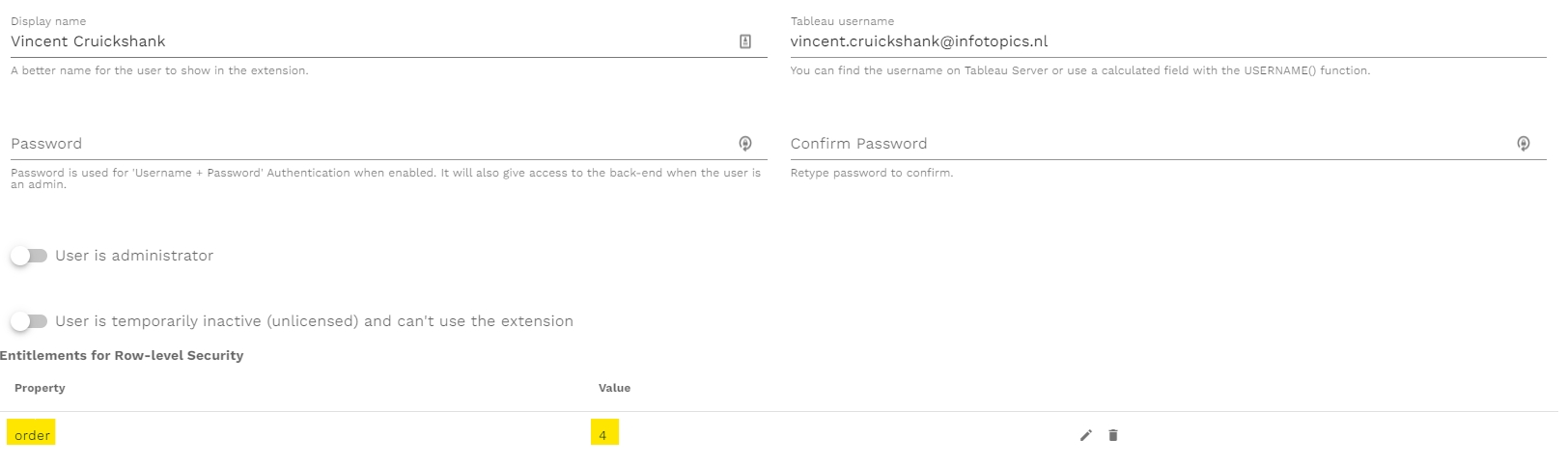This screenshot has height=466, width=1568.
Task: Click the key icon in Confirm Password field
Action: point(1524,144)
